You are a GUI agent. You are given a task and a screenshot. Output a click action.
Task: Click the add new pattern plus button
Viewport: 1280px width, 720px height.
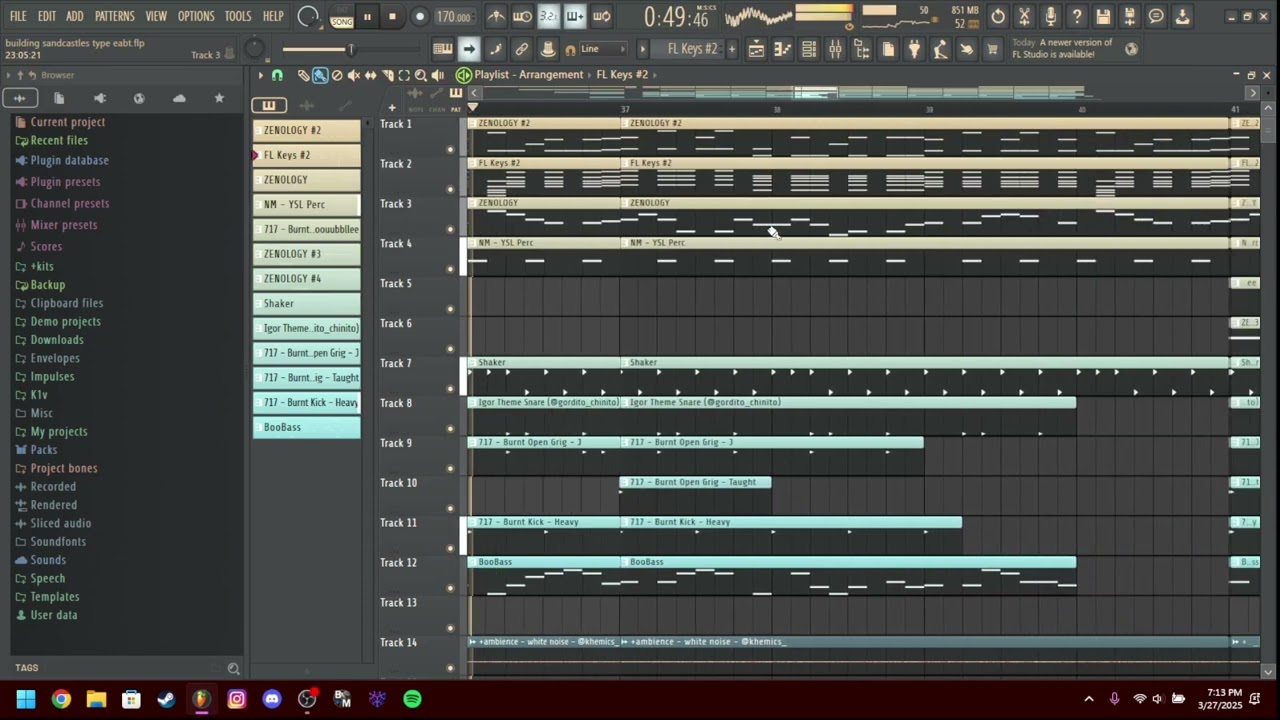coord(732,49)
